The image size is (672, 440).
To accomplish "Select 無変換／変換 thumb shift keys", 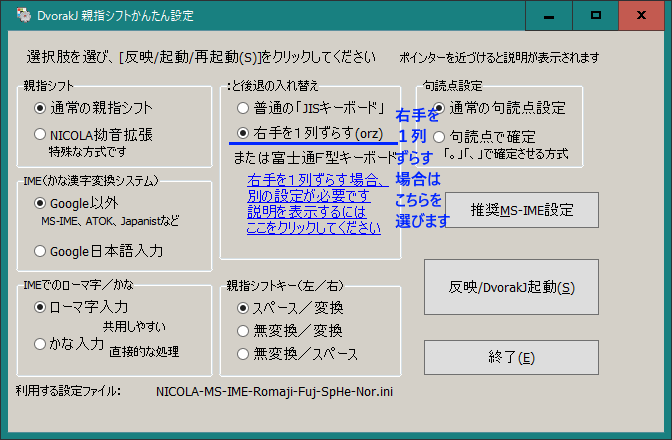I will pyautogui.click(x=241, y=330).
